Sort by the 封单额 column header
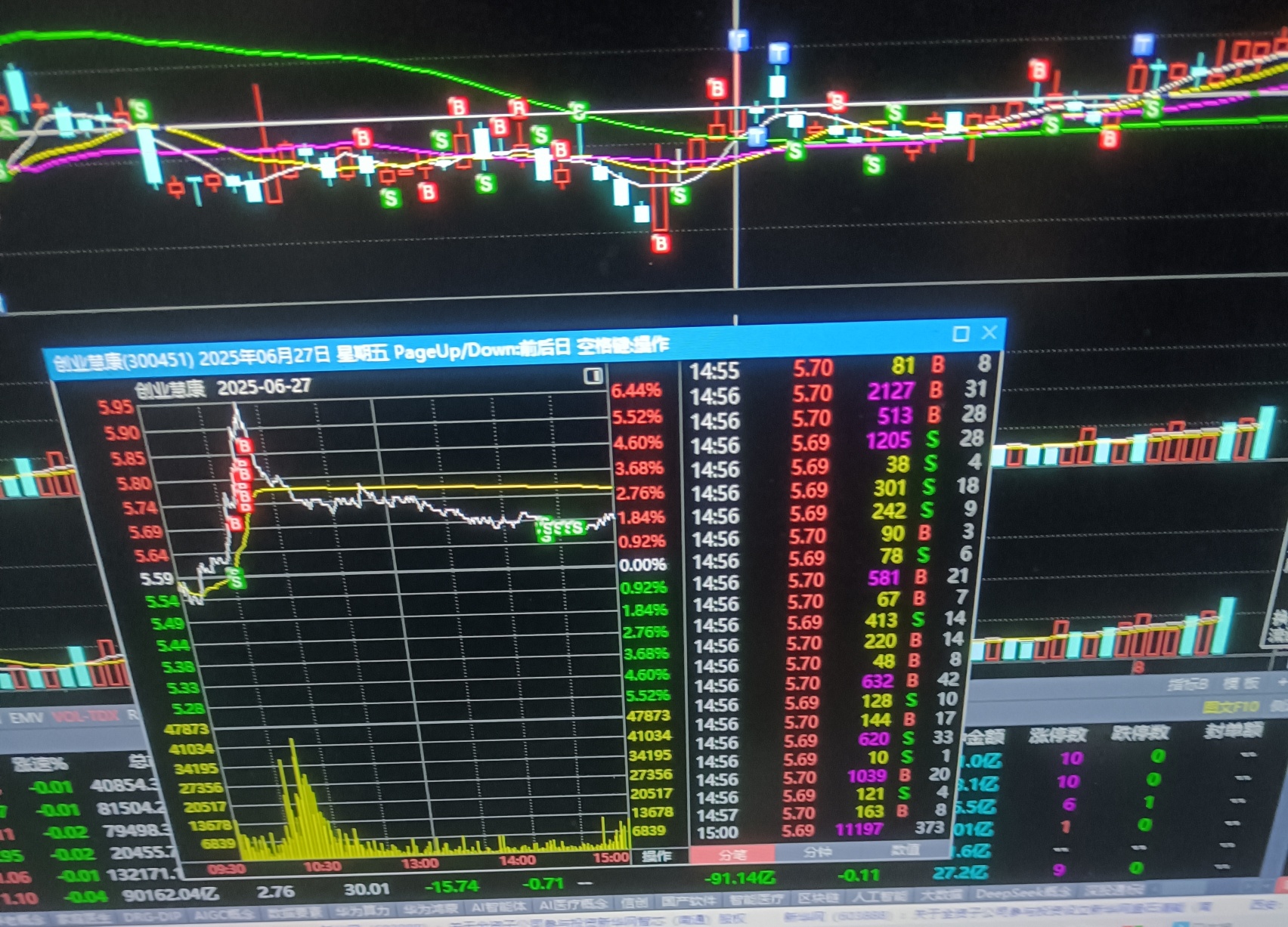The width and height of the screenshot is (1288, 927). (1234, 730)
